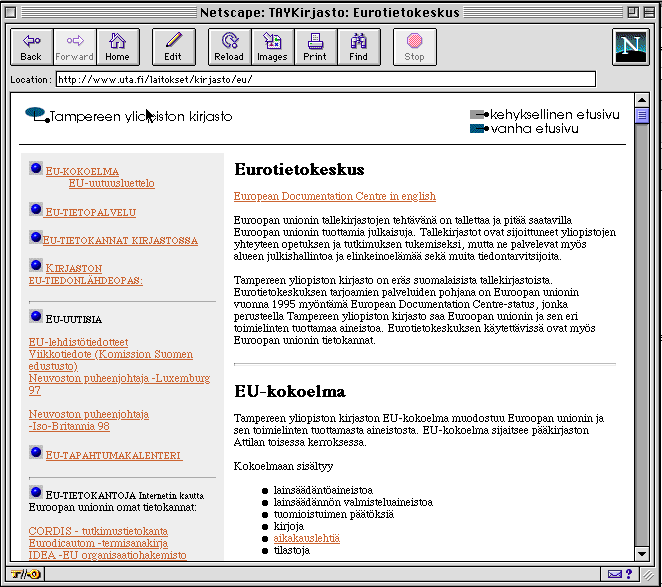Click the question mark icon in status bar

[629, 574]
